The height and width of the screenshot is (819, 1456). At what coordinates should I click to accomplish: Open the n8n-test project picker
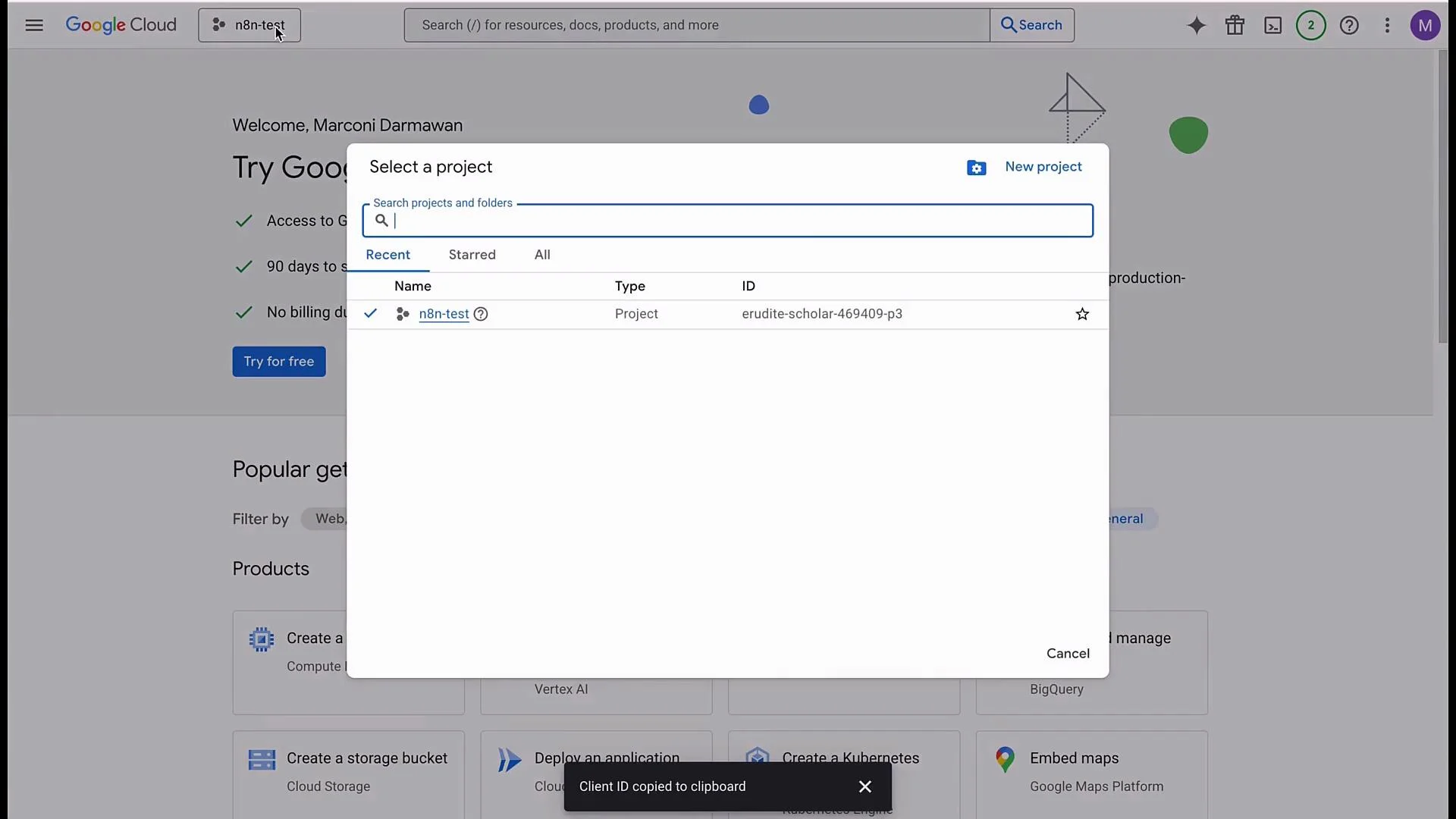pyautogui.click(x=249, y=25)
